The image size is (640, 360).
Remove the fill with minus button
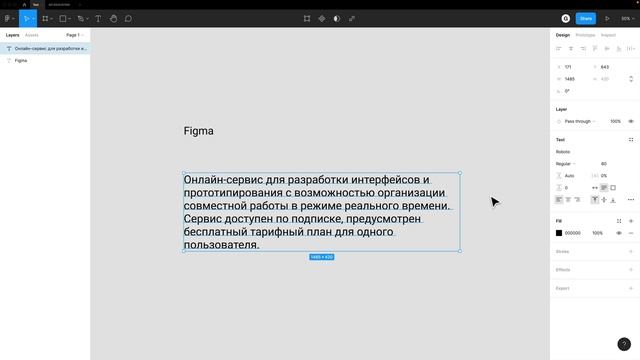[631, 233]
